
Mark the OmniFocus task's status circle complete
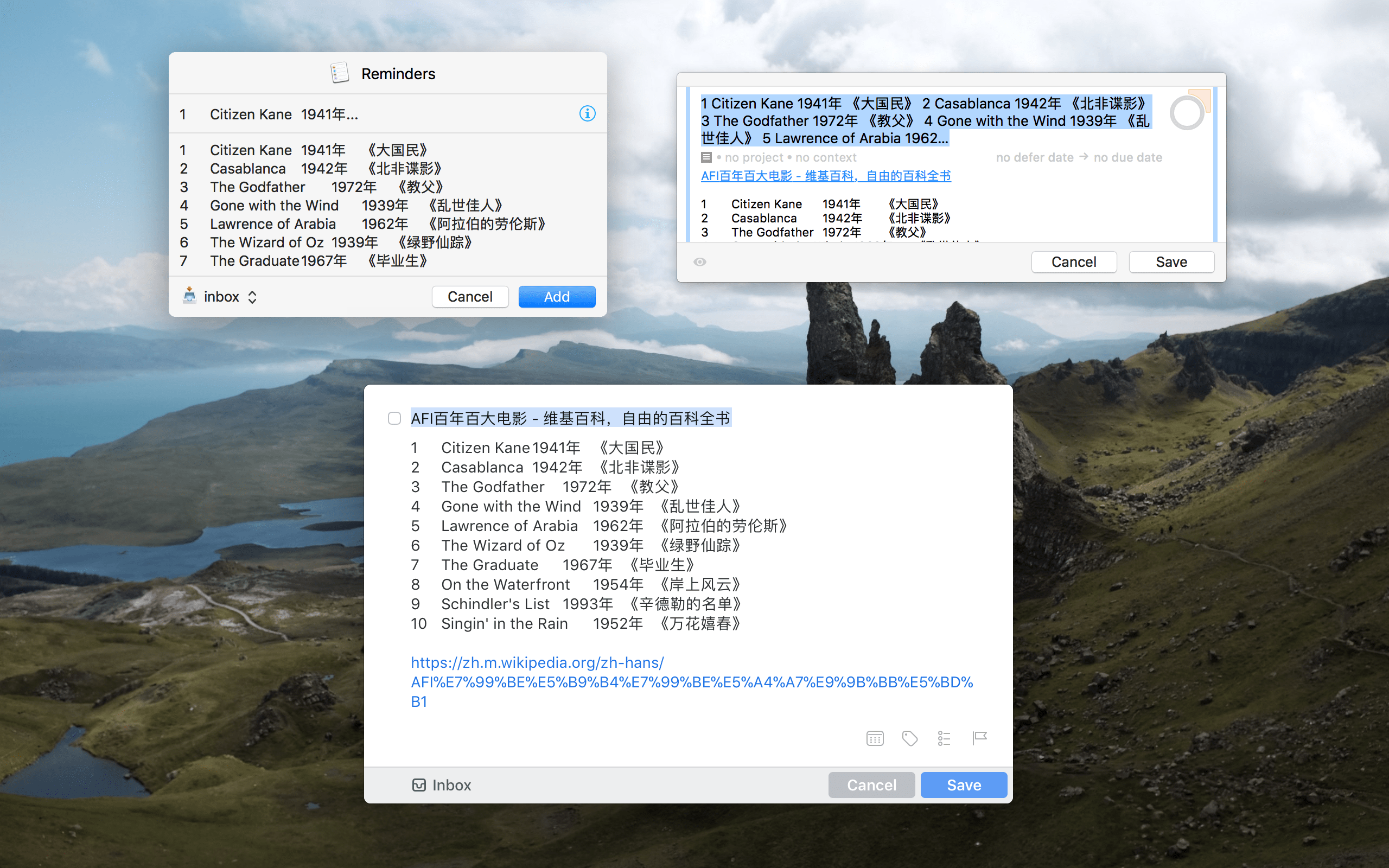coord(1187,113)
